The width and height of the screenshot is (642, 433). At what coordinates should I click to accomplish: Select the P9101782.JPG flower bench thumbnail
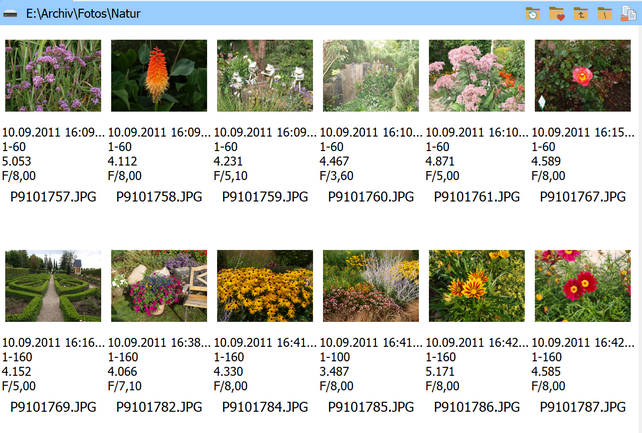[x=159, y=285]
